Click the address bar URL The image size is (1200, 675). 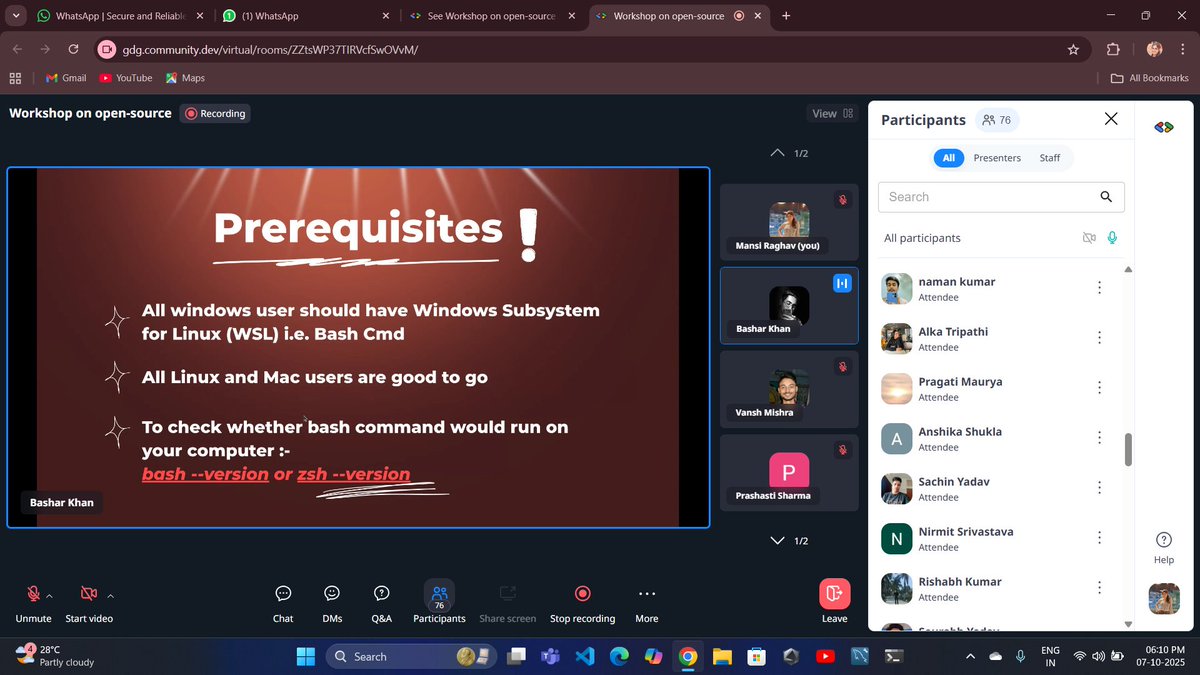click(270, 49)
